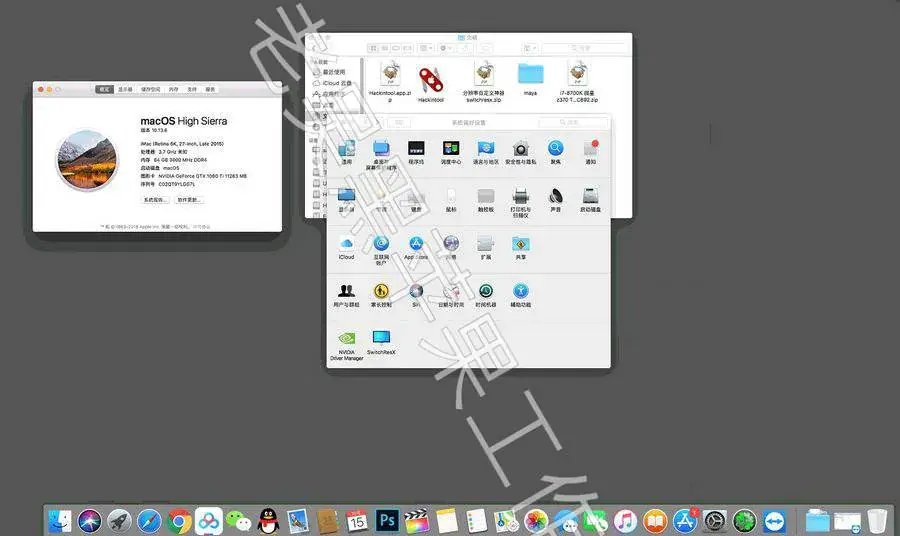This screenshot has height=536, width=900.
Task: Click the 显示全部 button in System Preferences toolbar
Action: 399,123
